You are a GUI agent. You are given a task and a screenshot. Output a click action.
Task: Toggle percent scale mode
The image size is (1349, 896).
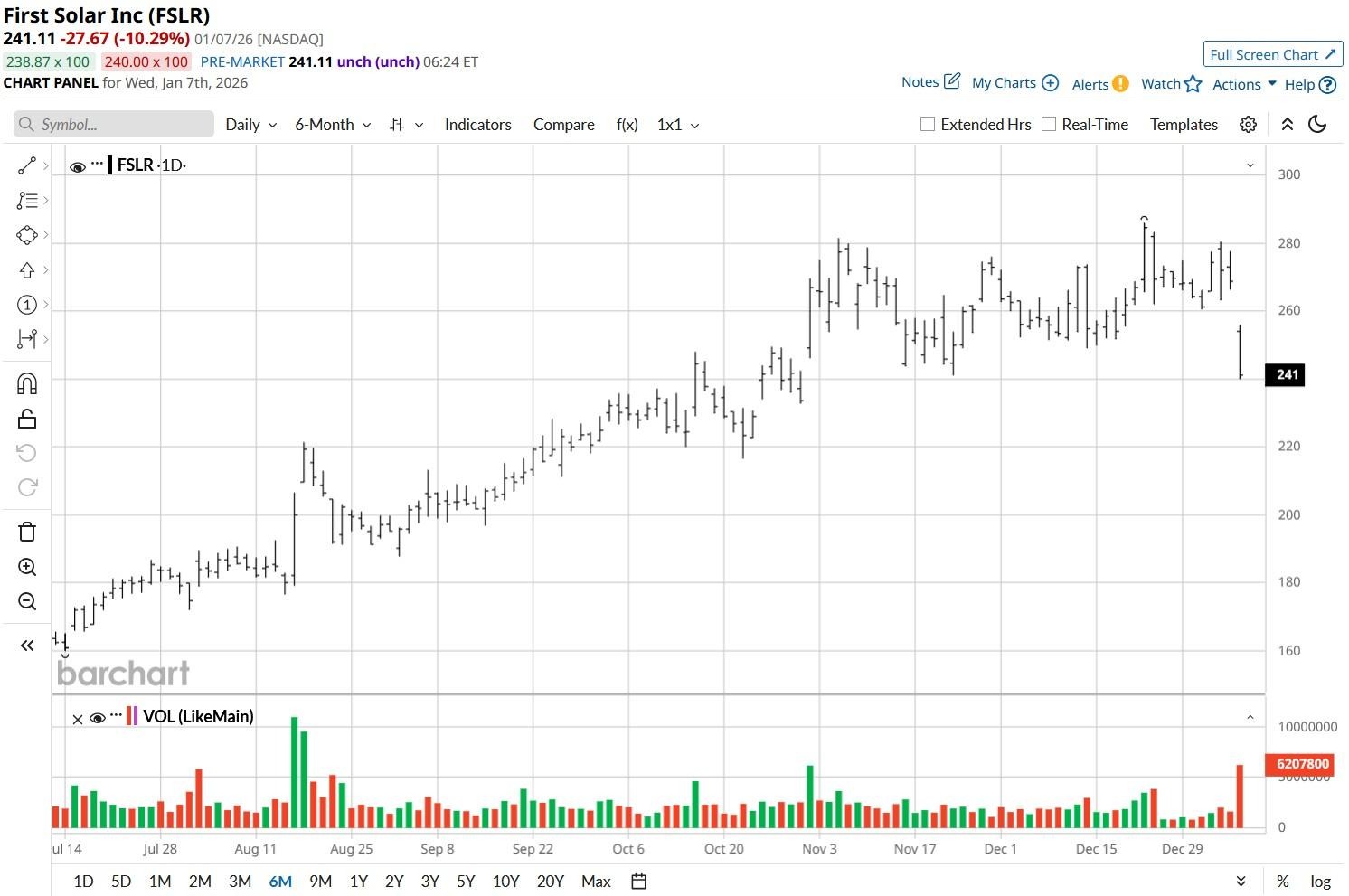[1283, 882]
